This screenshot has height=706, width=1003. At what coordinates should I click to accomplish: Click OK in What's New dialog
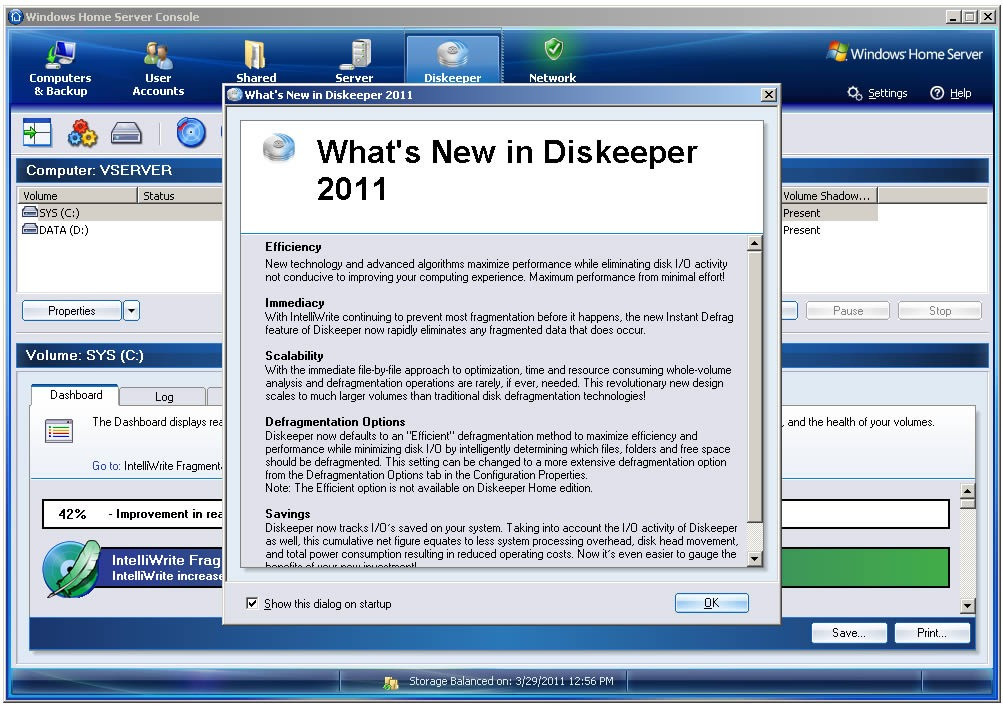(x=711, y=602)
